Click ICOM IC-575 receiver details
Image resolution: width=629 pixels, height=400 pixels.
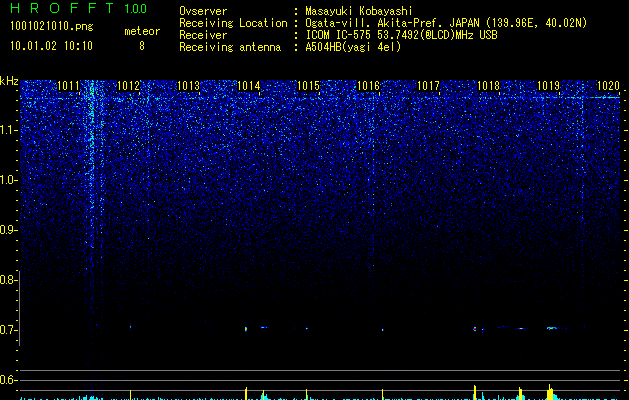pos(401,35)
